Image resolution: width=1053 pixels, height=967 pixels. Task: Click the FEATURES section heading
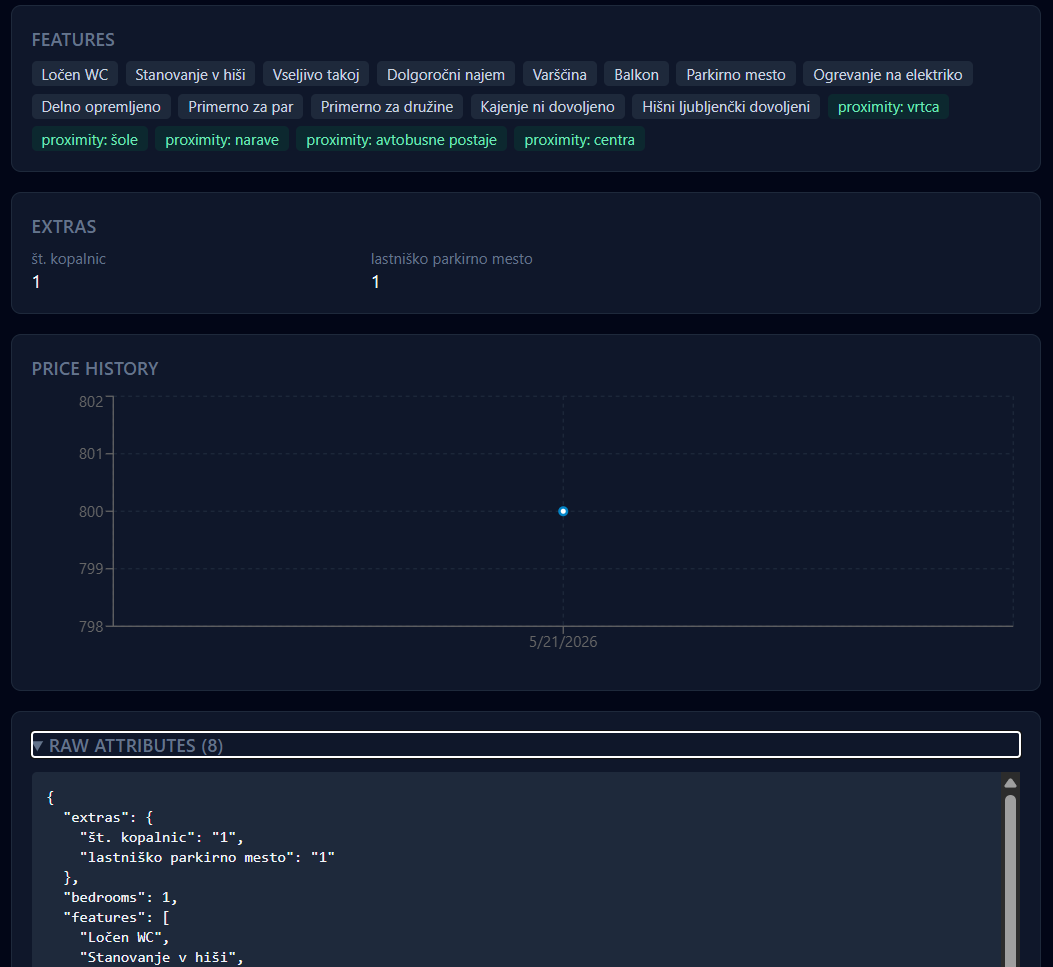[x=73, y=40]
